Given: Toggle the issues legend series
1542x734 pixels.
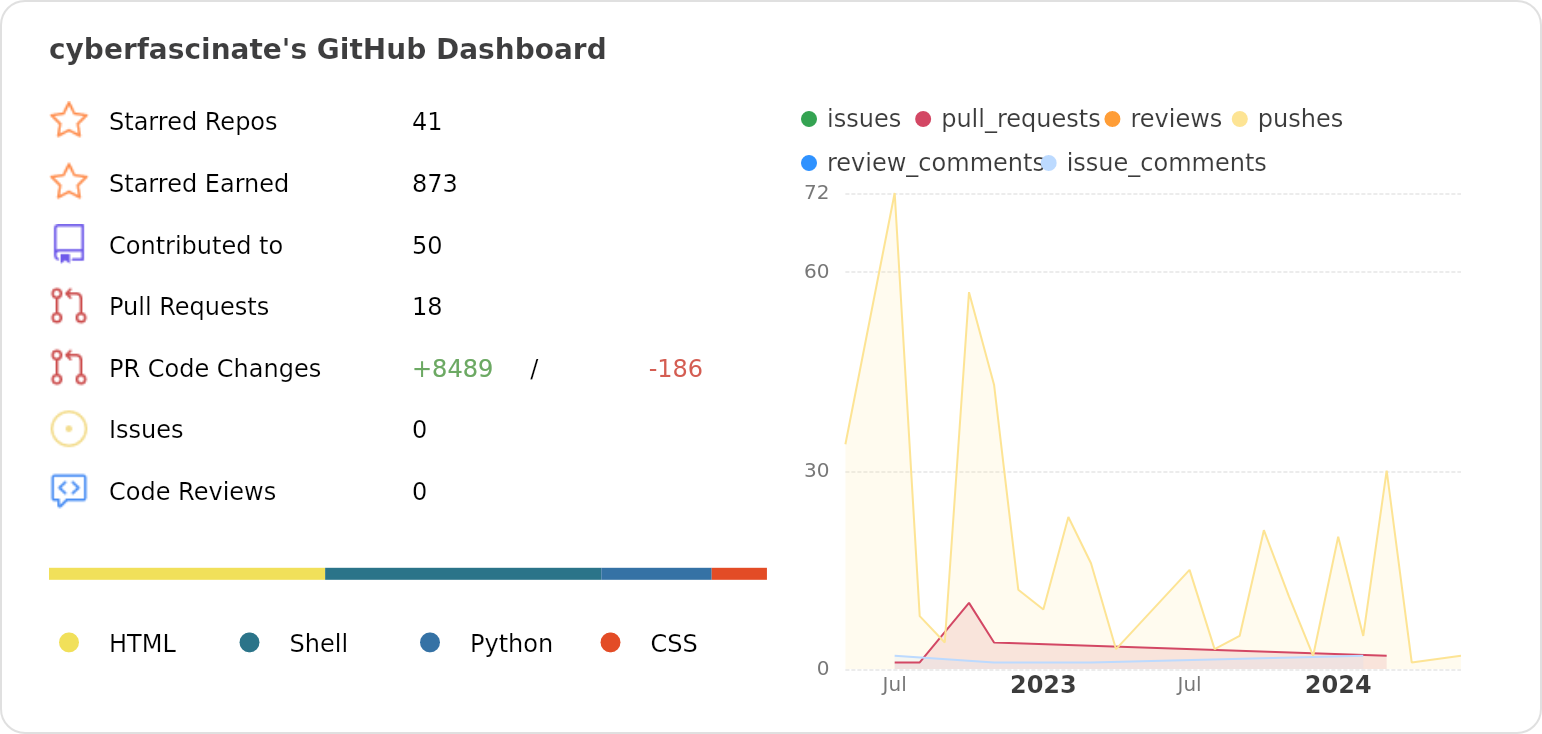Looking at the screenshot, I should click(851, 119).
